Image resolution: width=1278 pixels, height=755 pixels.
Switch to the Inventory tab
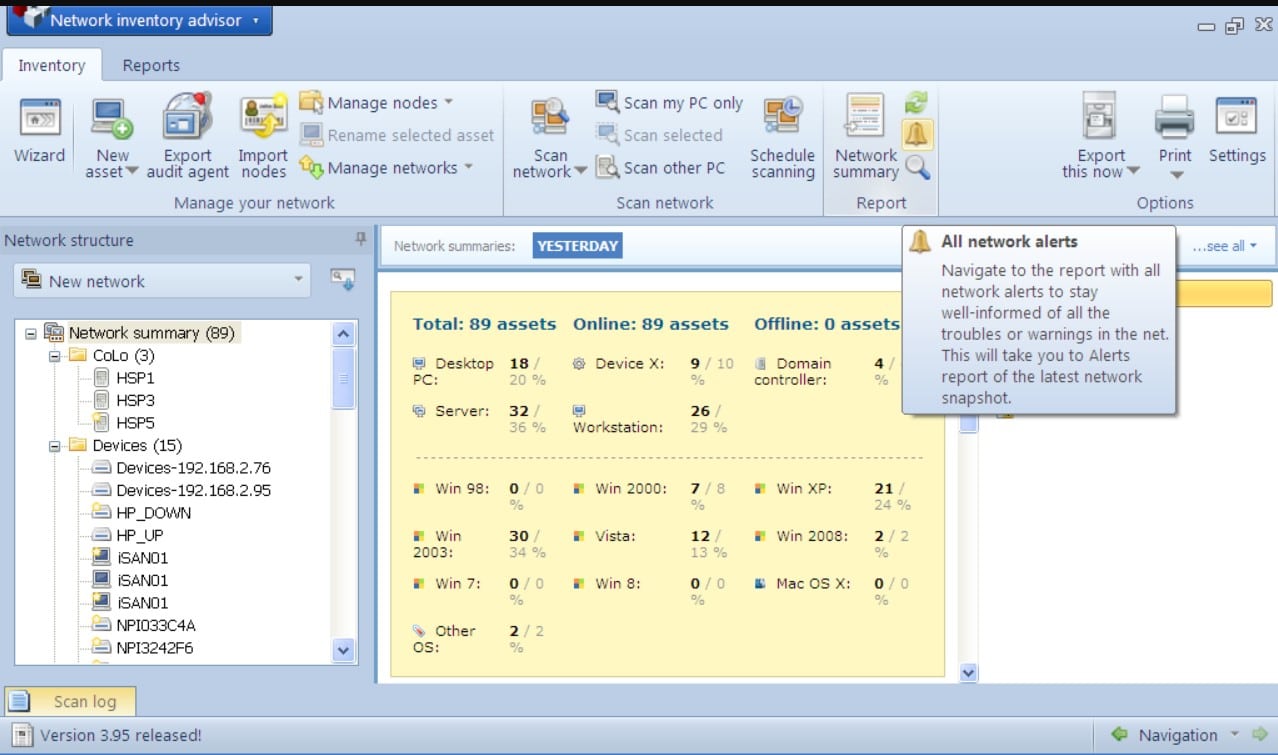(x=51, y=65)
